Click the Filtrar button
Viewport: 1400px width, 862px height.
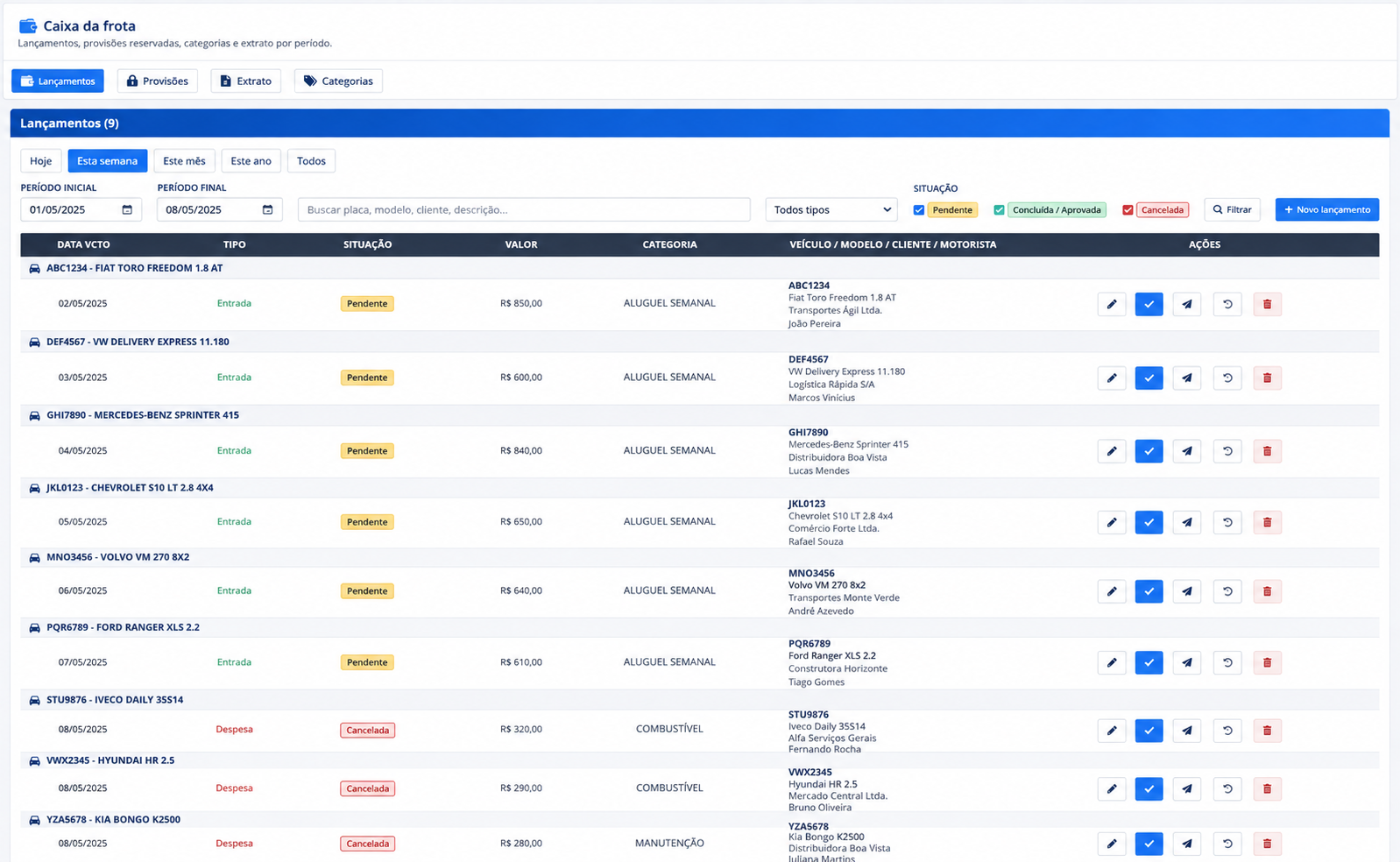(1233, 209)
